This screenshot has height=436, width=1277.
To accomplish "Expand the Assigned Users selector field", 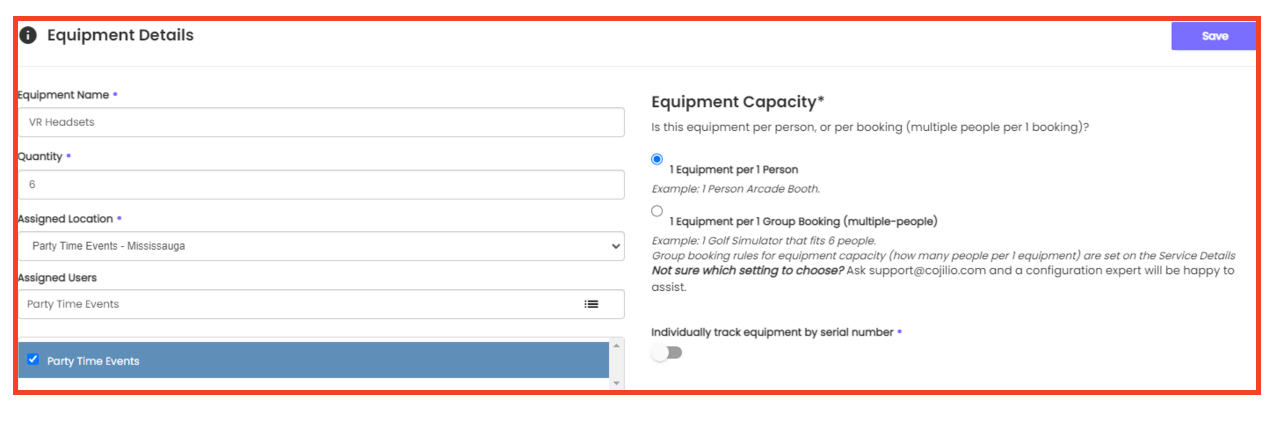I will [x=321, y=304].
